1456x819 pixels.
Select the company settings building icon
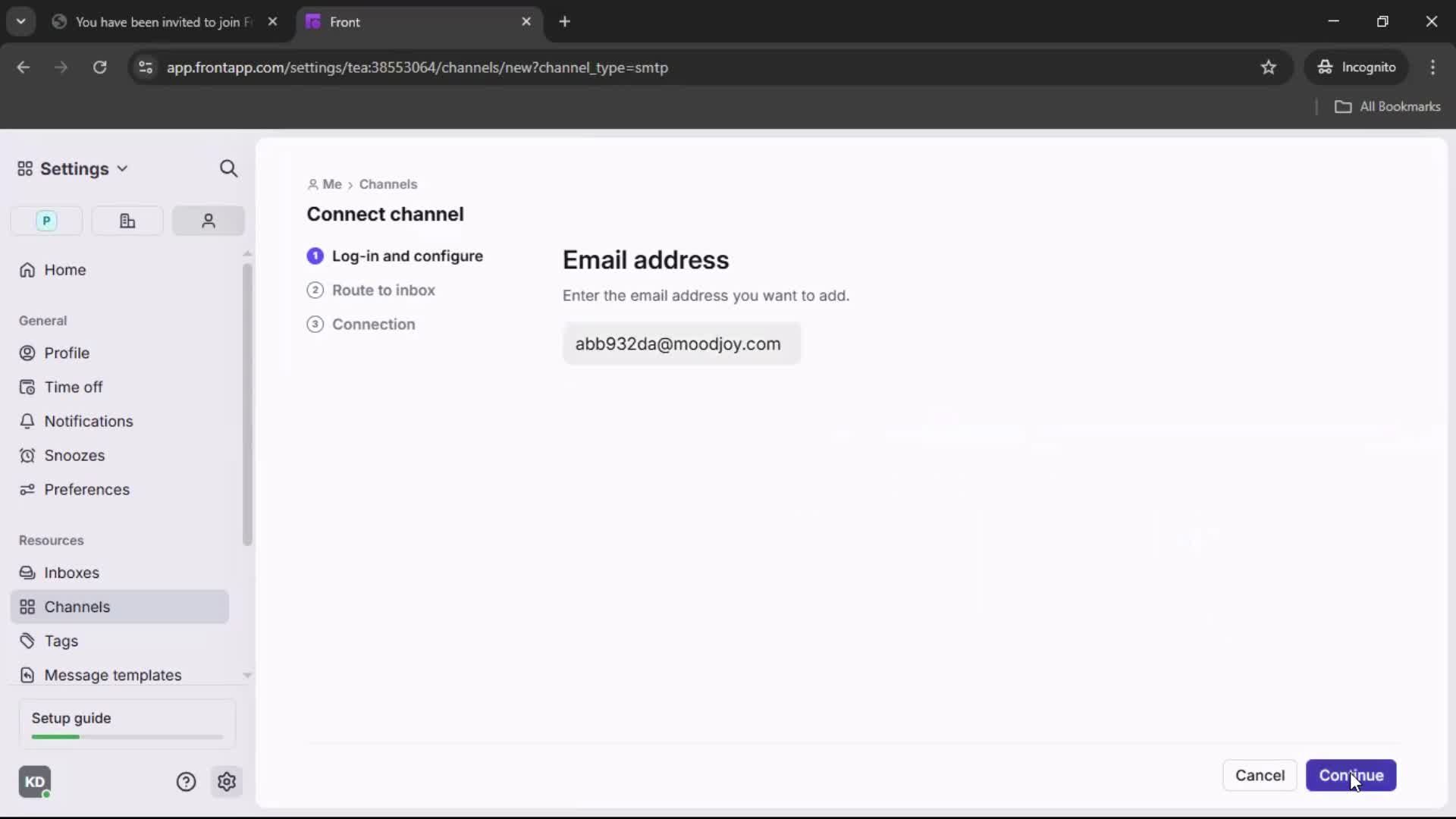pyautogui.click(x=127, y=221)
